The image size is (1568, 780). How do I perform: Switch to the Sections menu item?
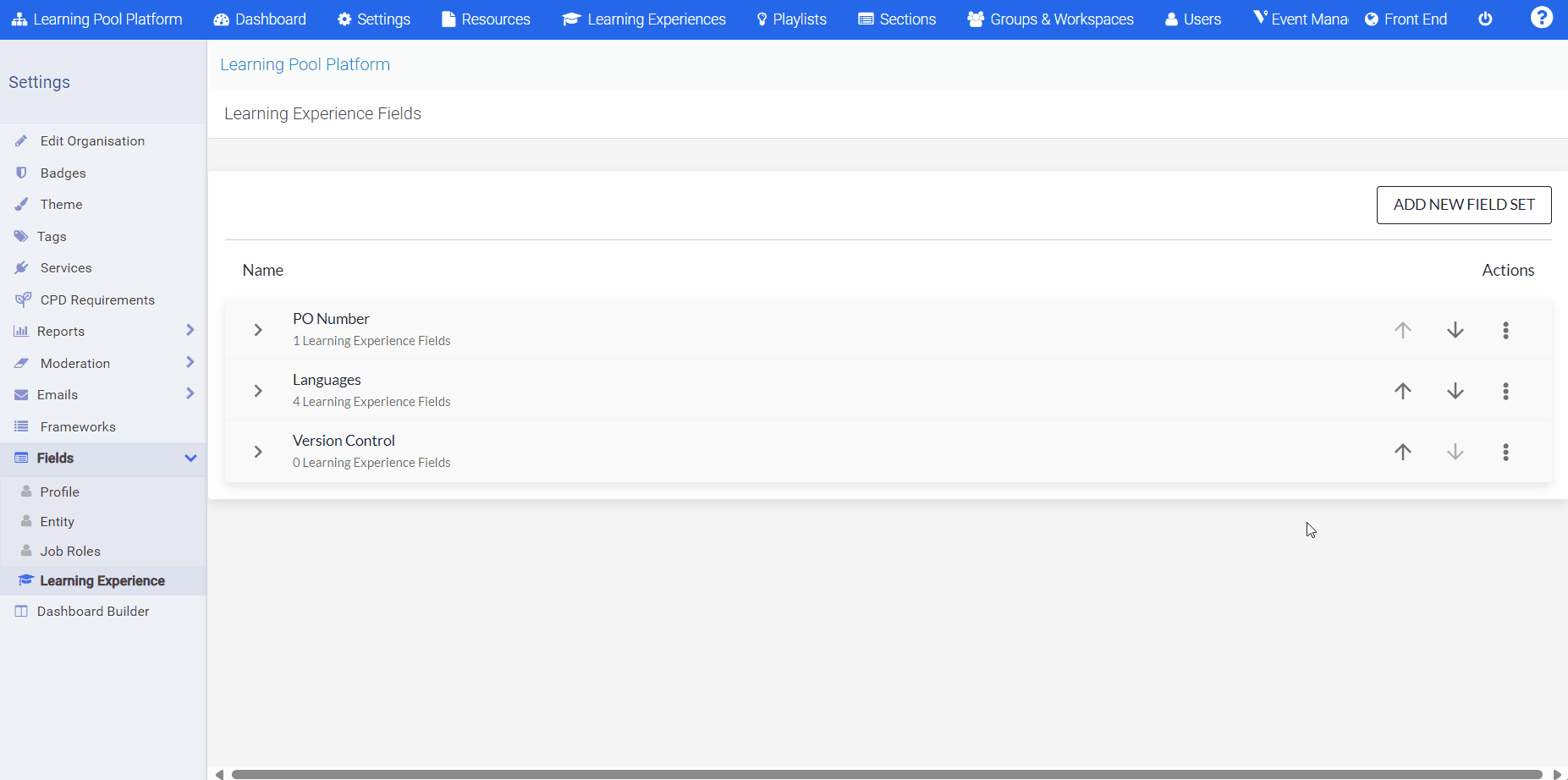(896, 19)
